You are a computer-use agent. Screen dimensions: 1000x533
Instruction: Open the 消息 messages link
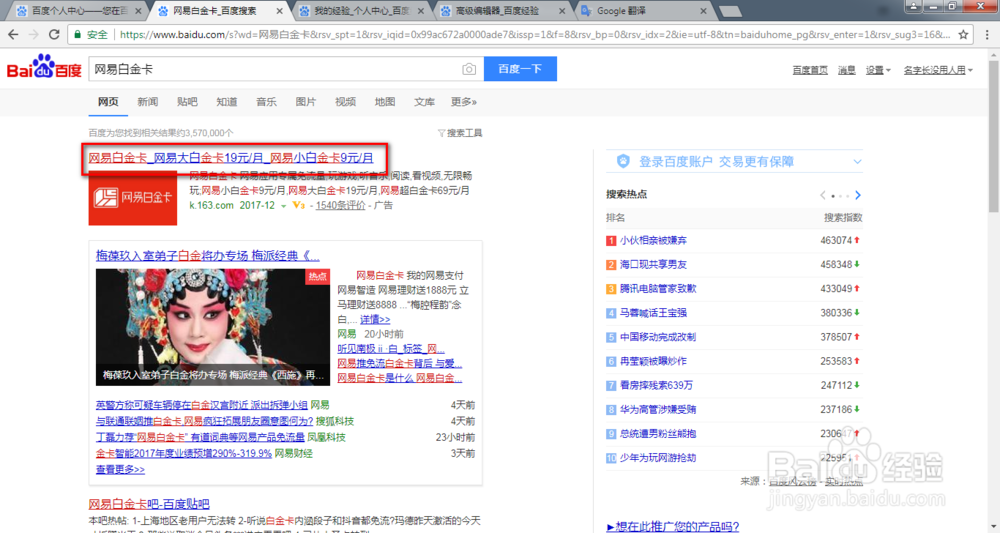[846, 70]
